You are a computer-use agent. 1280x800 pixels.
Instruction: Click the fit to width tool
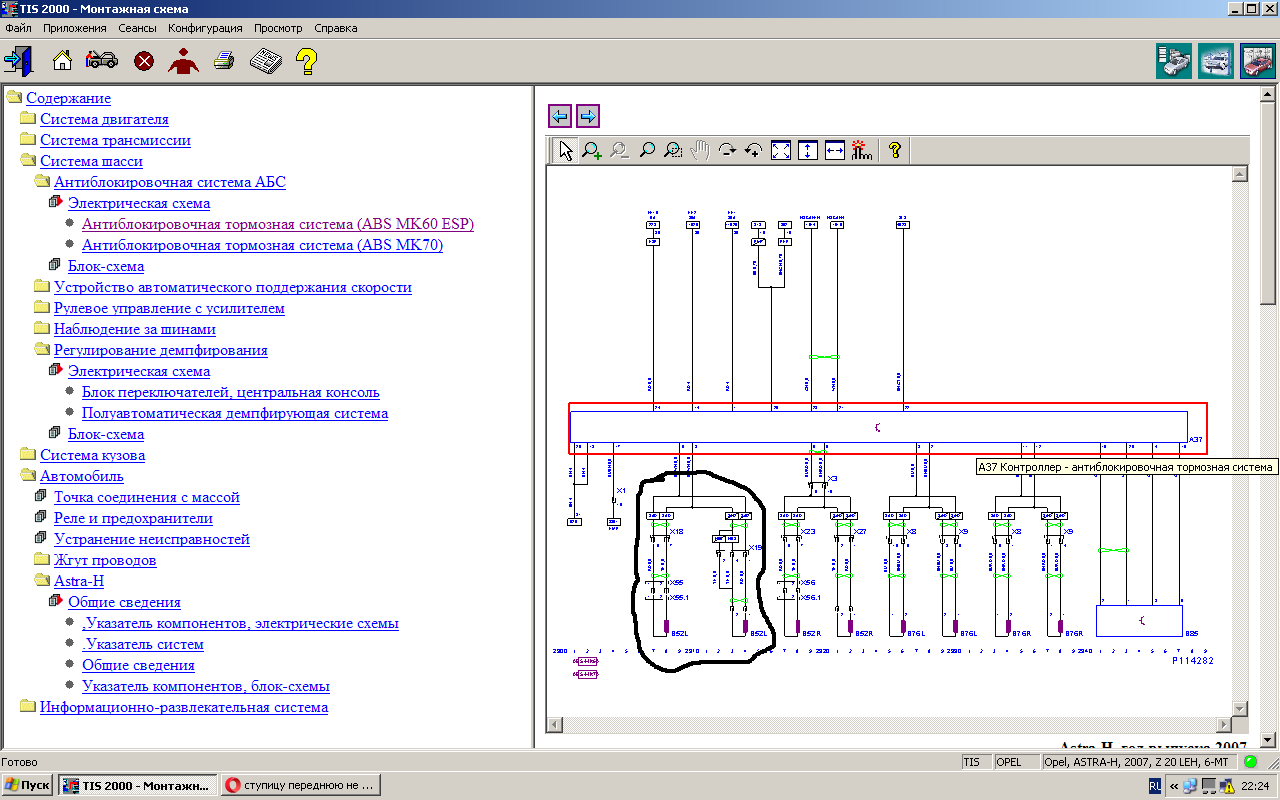point(835,150)
